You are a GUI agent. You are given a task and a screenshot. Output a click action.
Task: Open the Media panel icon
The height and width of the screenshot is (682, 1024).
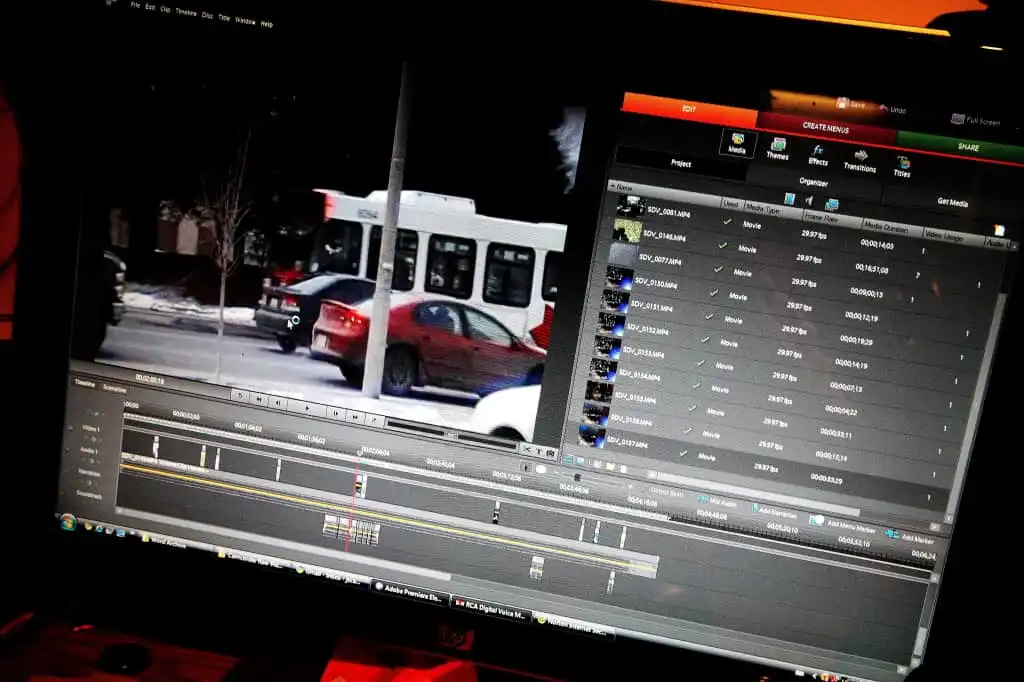coord(738,142)
